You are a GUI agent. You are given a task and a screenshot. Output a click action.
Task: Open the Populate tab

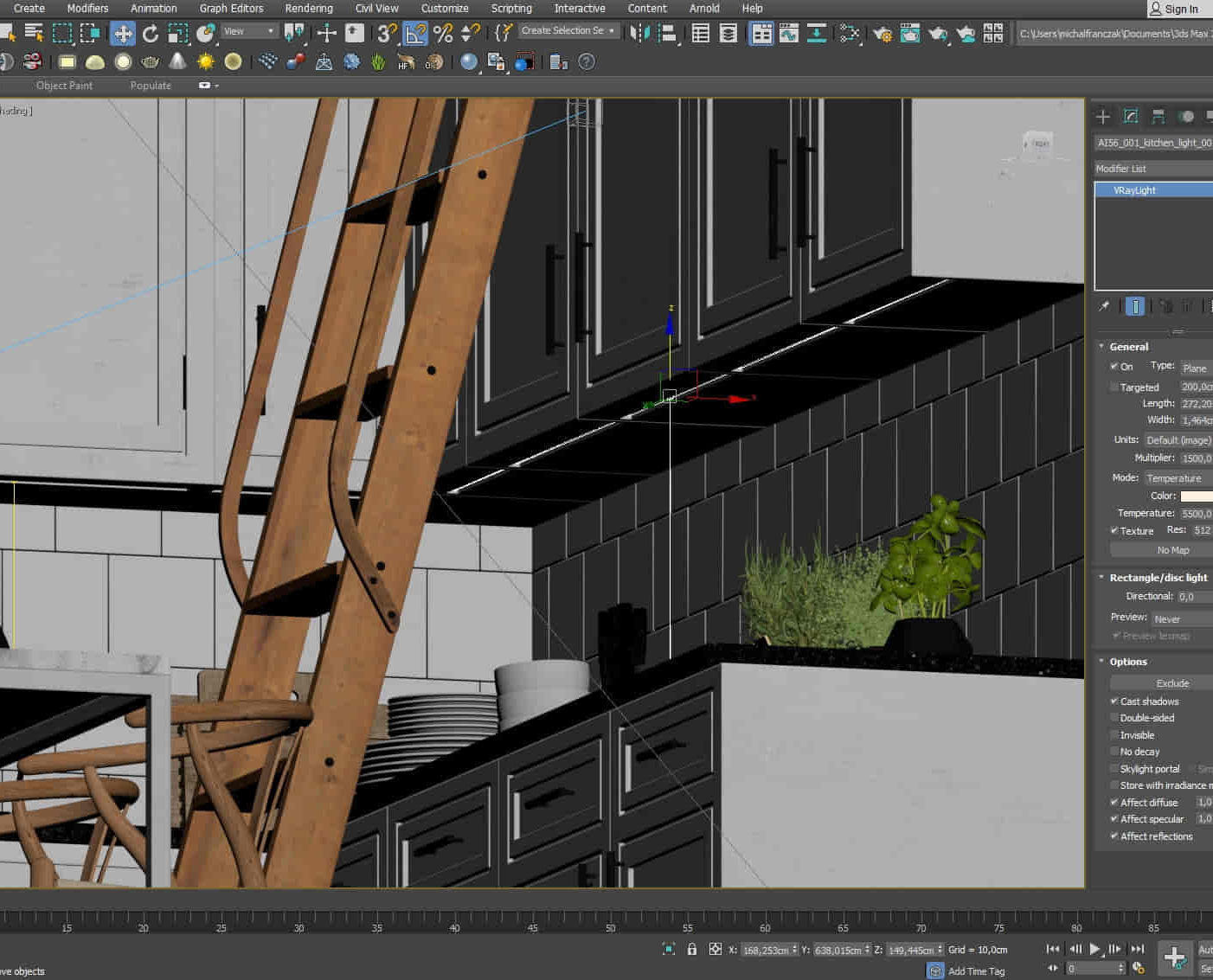click(151, 85)
